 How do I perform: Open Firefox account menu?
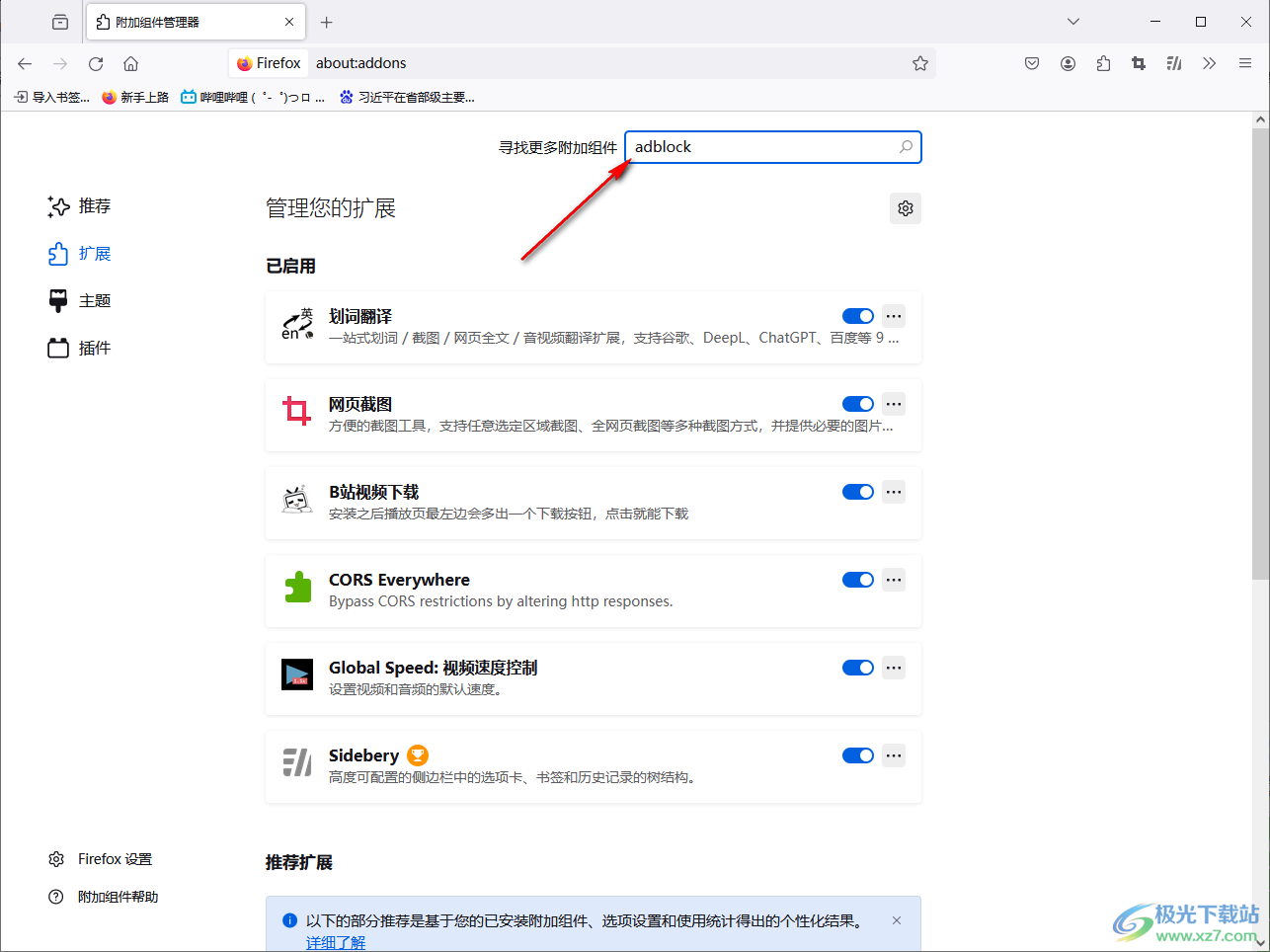pos(1068,63)
